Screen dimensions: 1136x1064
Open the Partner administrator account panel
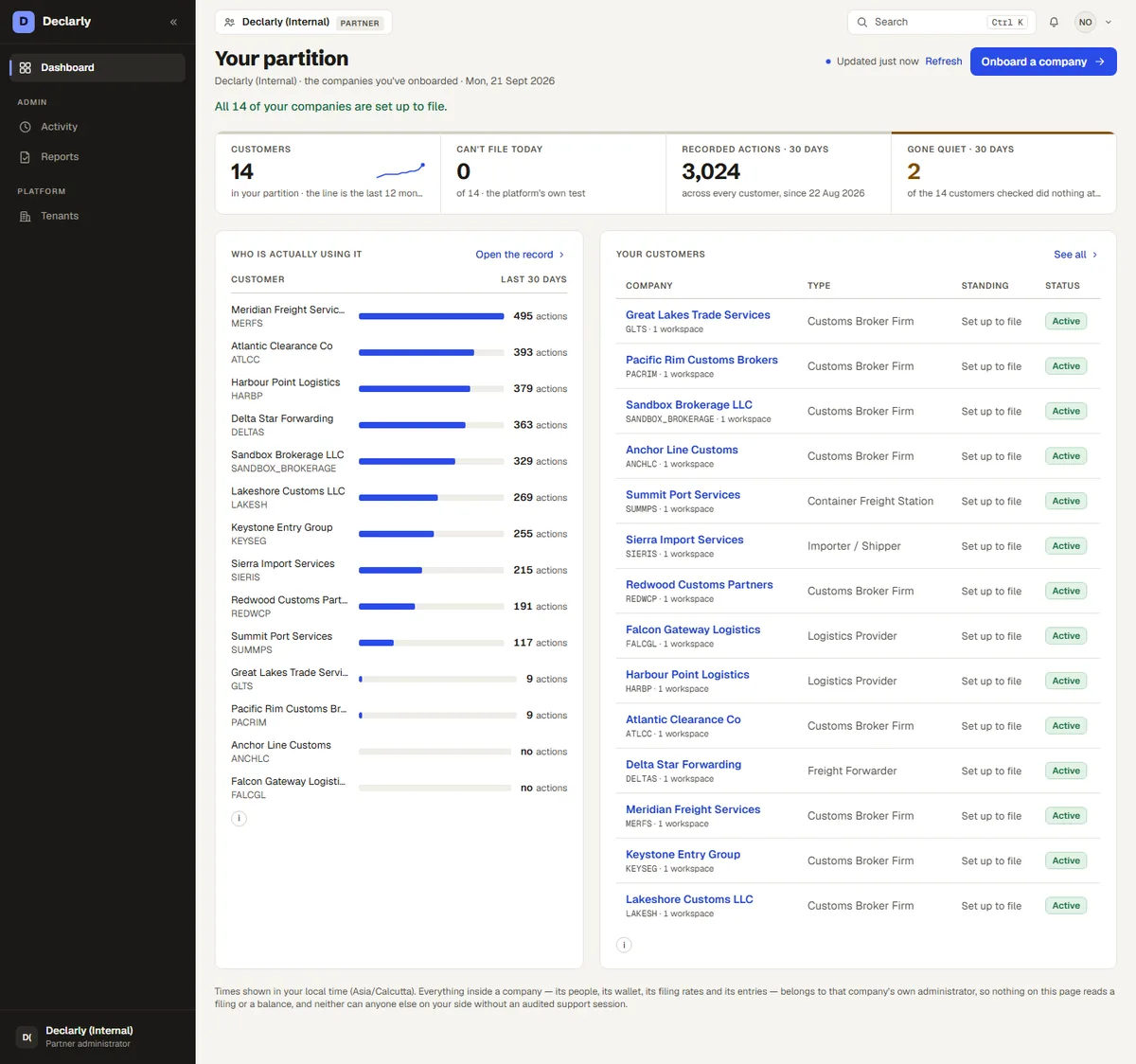(x=97, y=1037)
